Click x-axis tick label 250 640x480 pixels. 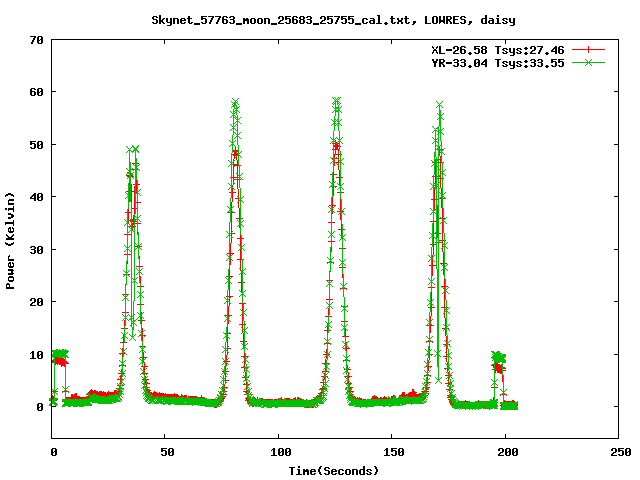click(x=621, y=452)
